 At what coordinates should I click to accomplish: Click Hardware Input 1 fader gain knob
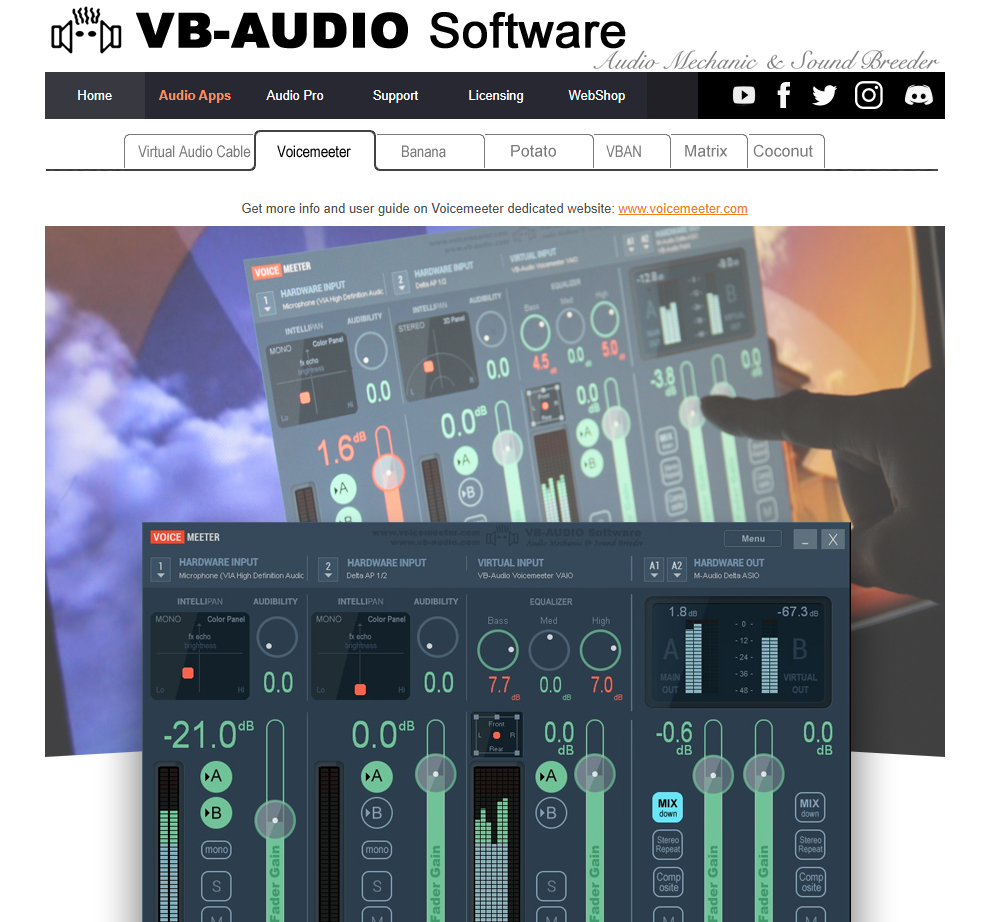click(275, 820)
